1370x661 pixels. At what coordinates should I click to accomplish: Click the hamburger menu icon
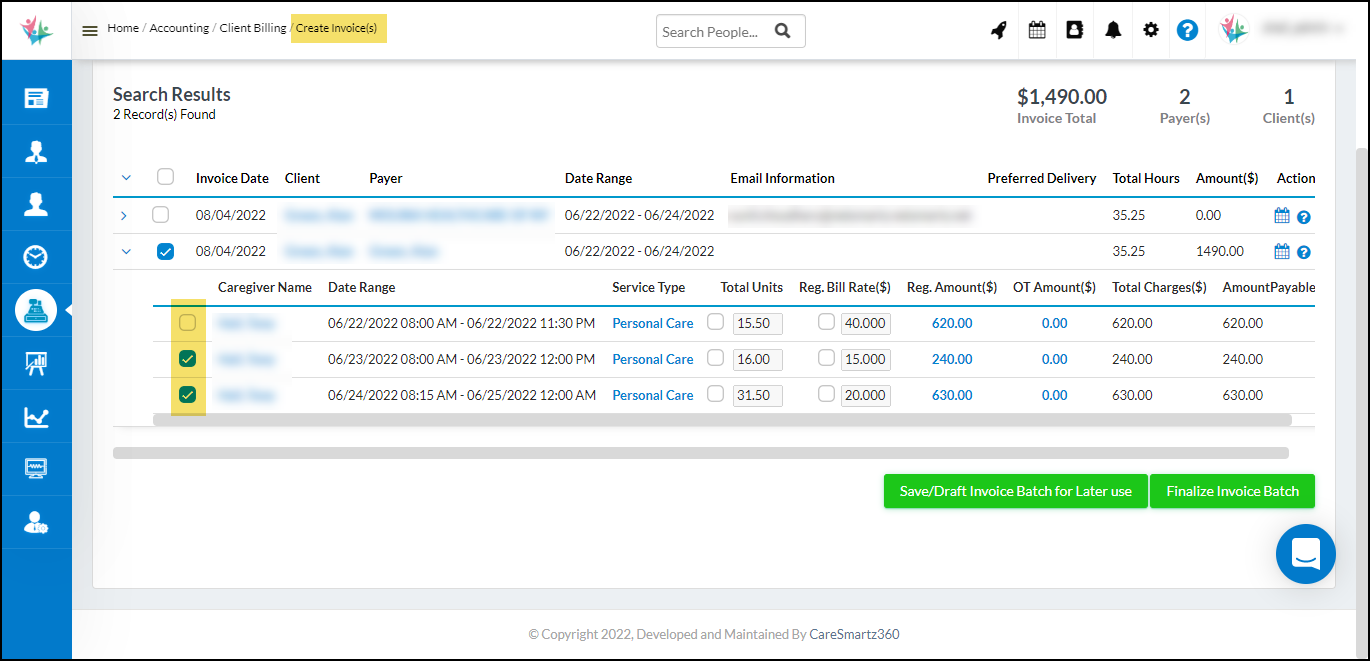(x=90, y=30)
